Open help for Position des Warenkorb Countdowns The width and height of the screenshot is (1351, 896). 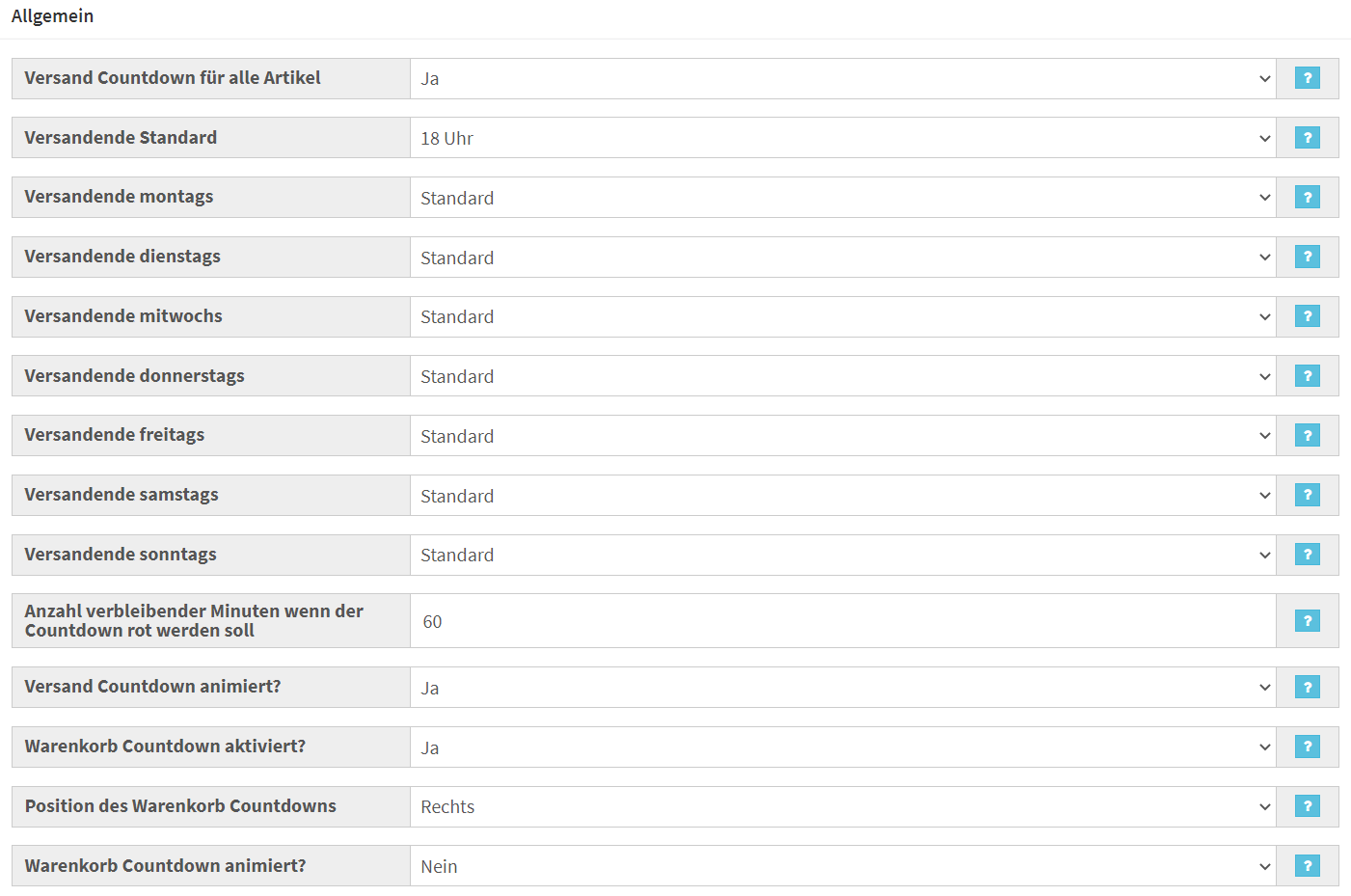pos(1307,806)
